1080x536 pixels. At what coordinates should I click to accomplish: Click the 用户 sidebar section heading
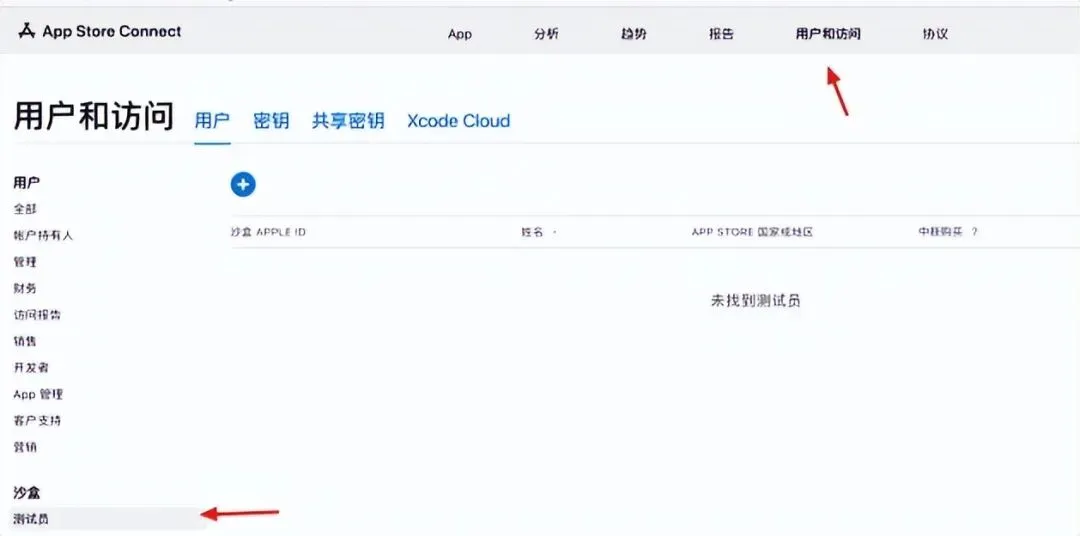point(27,183)
